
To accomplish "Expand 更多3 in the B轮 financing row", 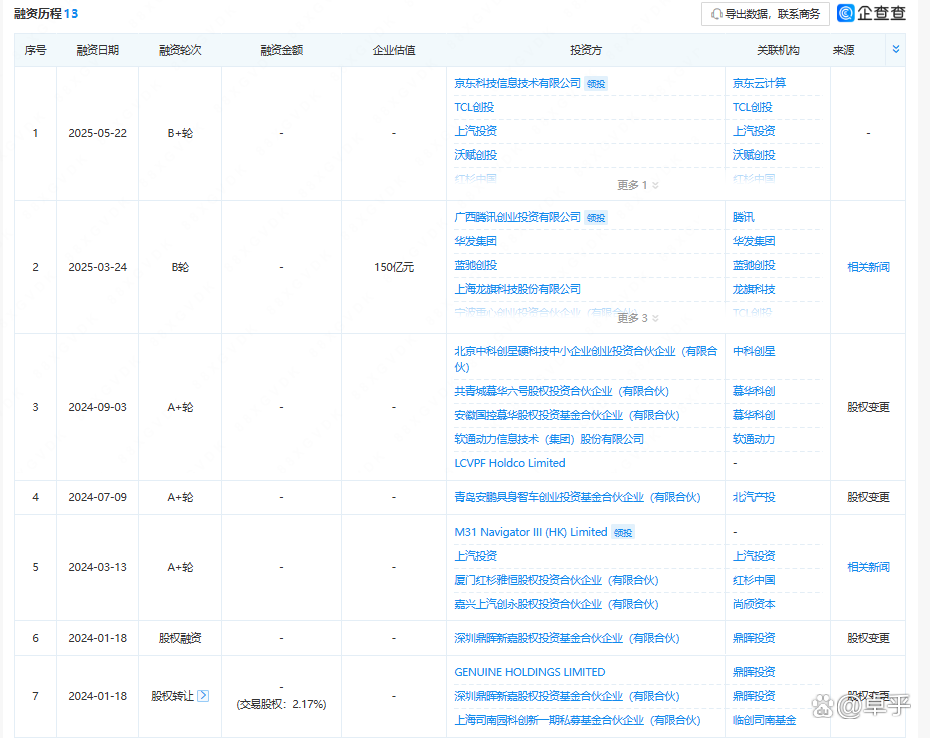I will (x=638, y=317).
